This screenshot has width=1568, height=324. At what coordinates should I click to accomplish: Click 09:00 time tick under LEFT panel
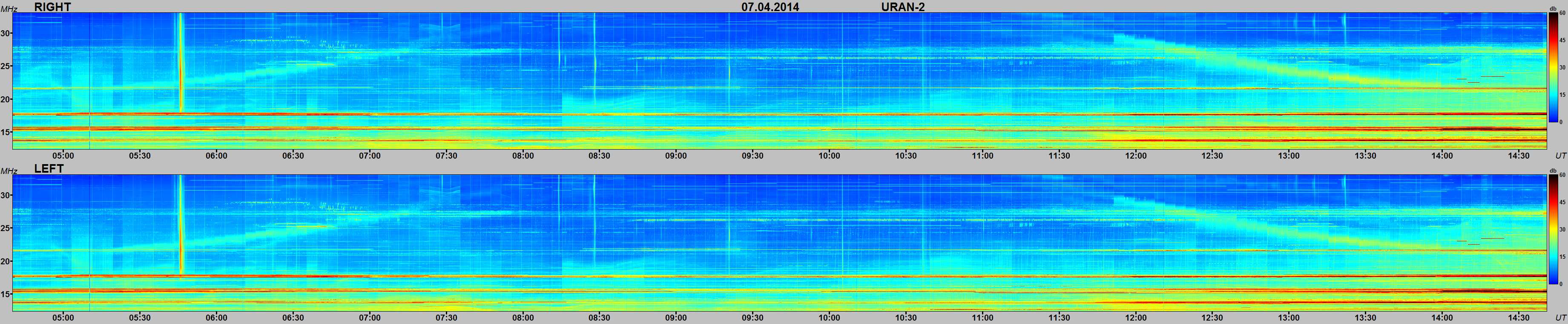[676, 318]
